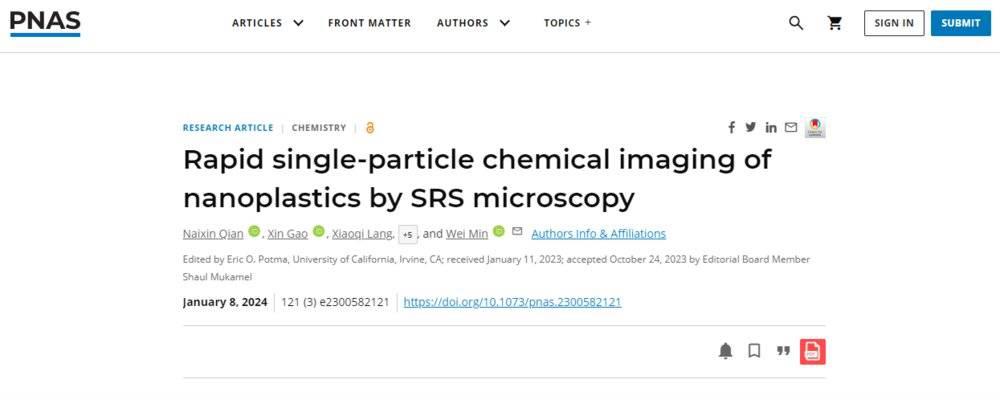Click the alert bell icon
The width and height of the screenshot is (1000, 400).
click(725, 351)
